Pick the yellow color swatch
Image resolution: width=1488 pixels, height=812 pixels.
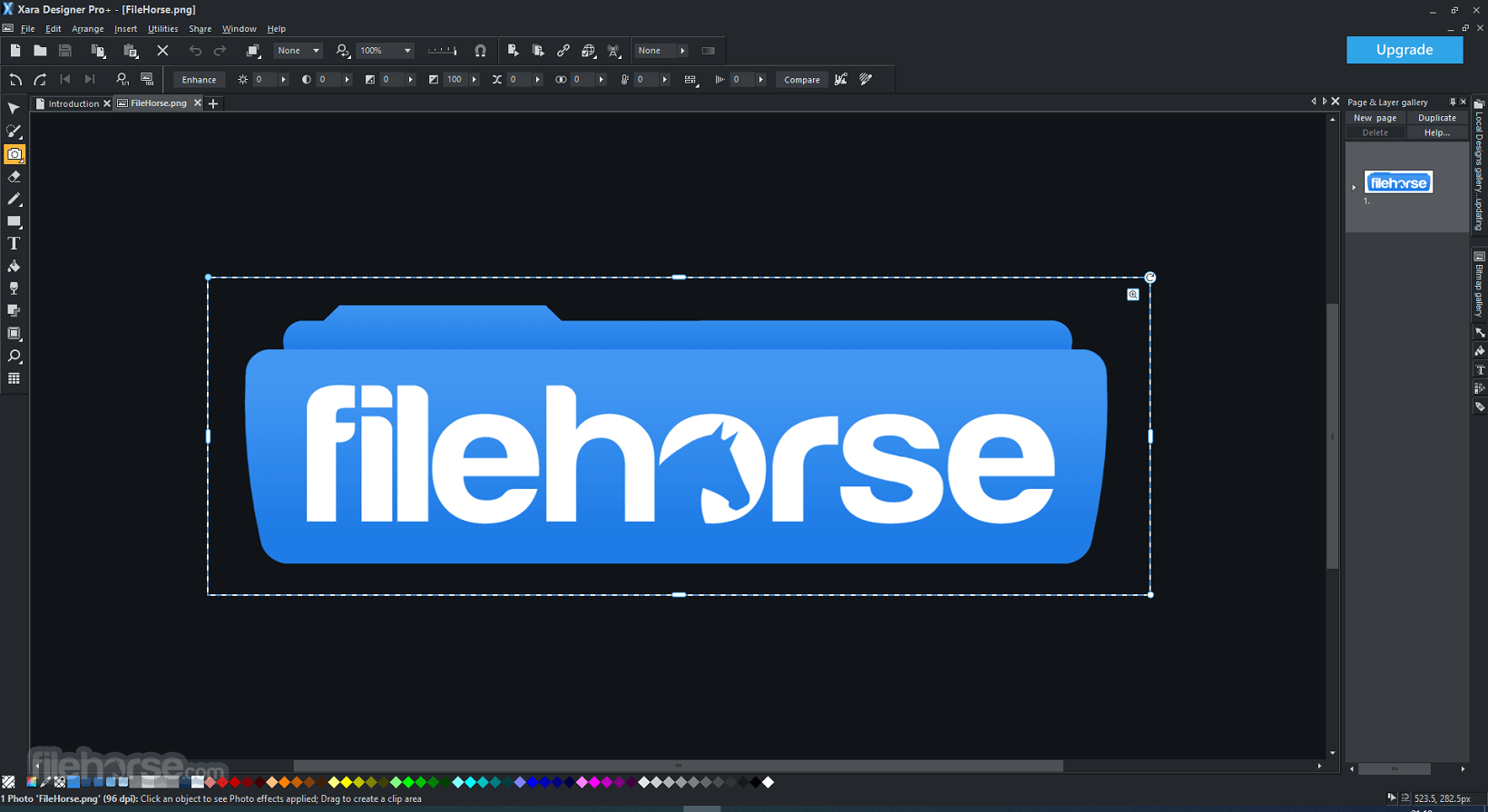346,782
